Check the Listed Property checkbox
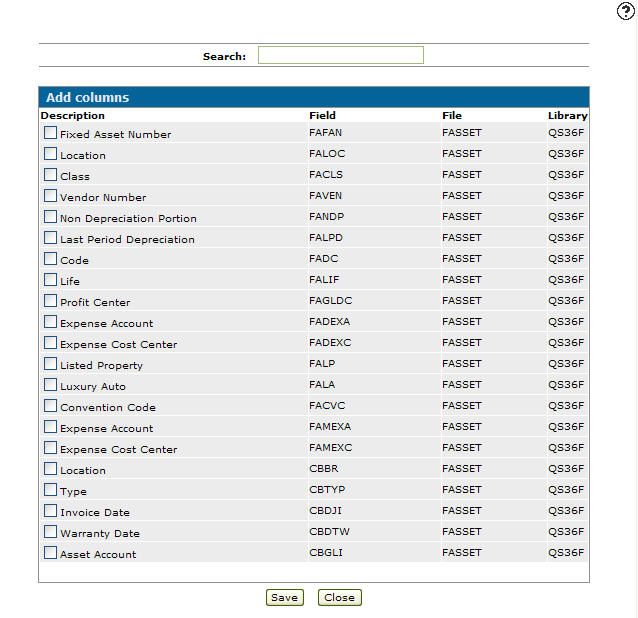The height and width of the screenshot is (618, 638). pos(50,364)
